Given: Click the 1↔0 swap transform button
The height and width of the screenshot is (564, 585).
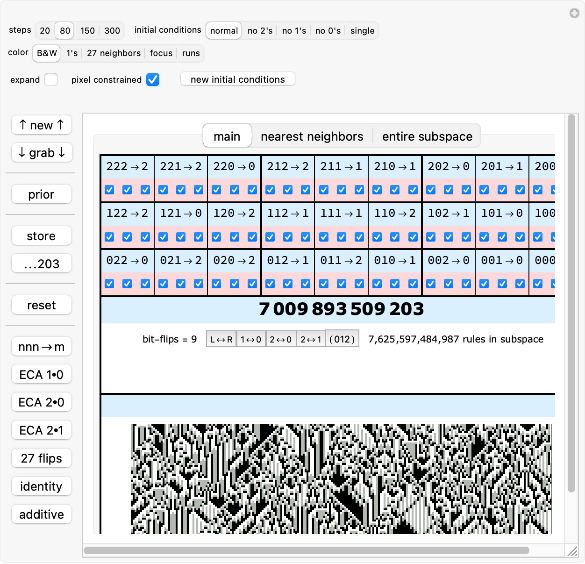Looking at the screenshot, I should [x=251, y=339].
